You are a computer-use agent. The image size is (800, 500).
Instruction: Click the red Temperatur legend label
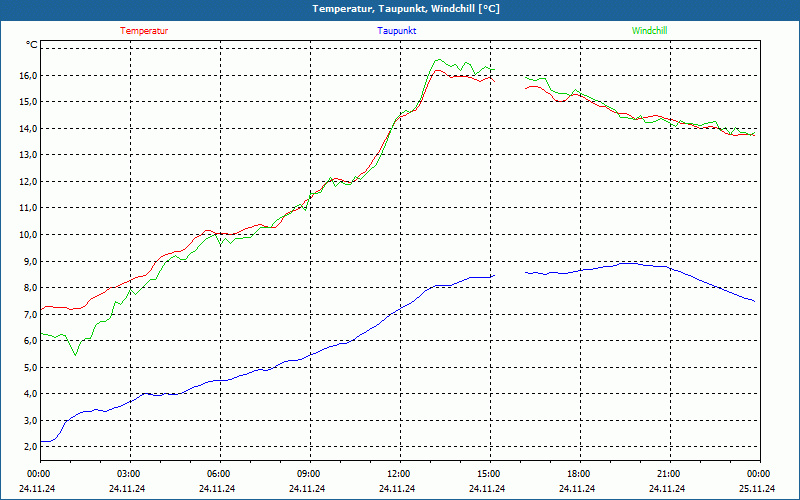point(144,31)
